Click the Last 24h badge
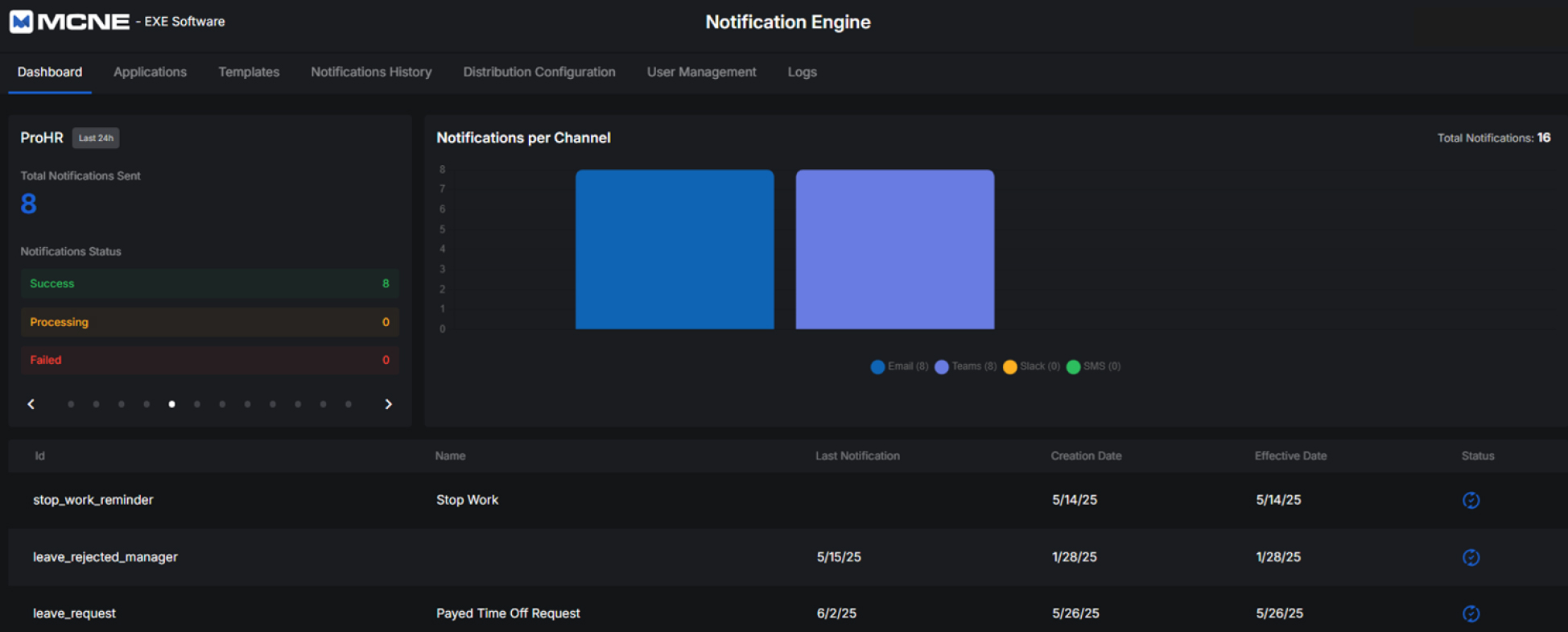Screen dimensions: 1568x632 [96, 138]
